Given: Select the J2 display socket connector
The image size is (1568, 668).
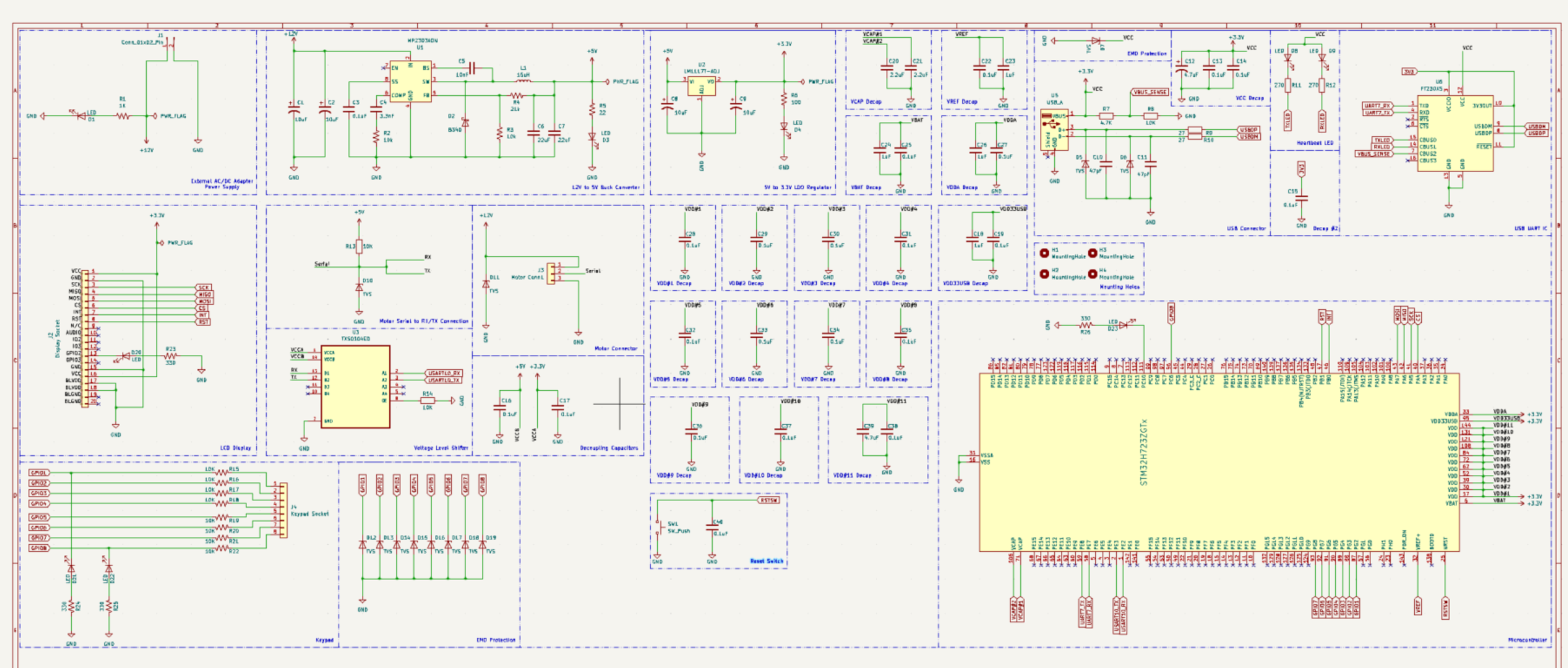Looking at the screenshot, I should [x=85, y=336].
